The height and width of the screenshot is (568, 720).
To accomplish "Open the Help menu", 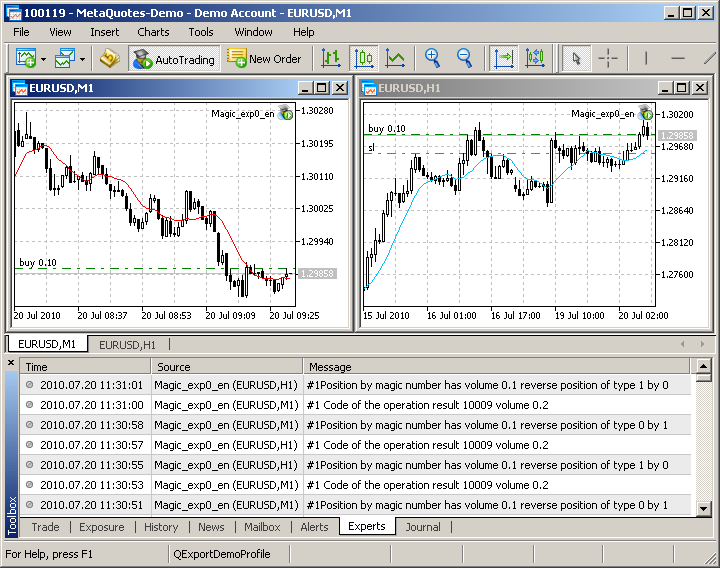I will [304, 32].
